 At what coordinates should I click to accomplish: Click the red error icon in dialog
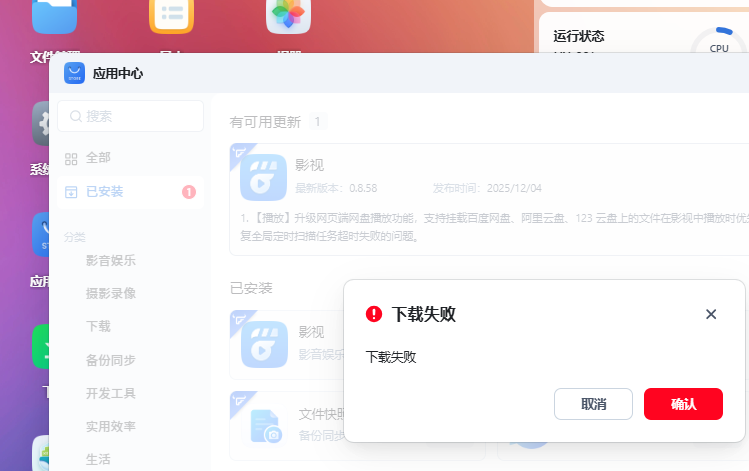pos(374,314)
